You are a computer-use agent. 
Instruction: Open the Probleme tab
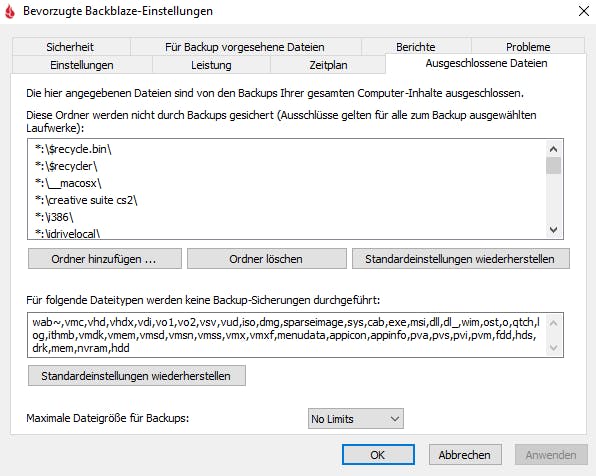(x=528, y=47)
